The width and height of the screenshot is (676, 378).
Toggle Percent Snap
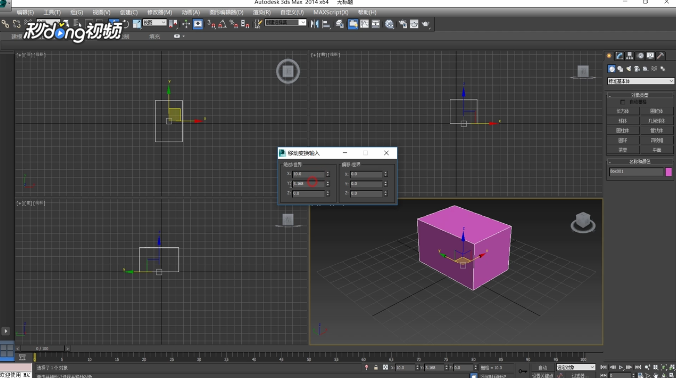[234, 24]
